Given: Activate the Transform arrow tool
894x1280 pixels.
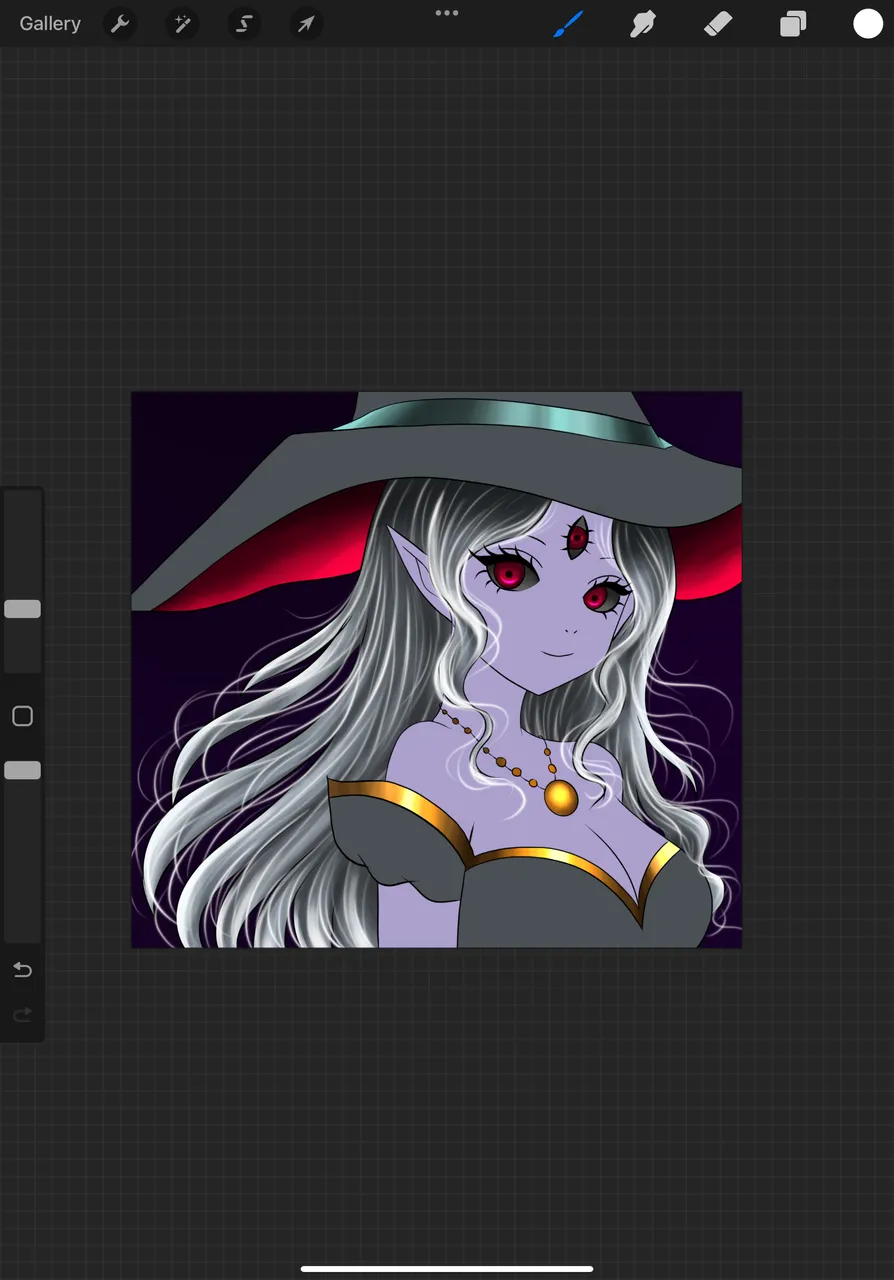Looking at the screenshot, I should [306, 24].
